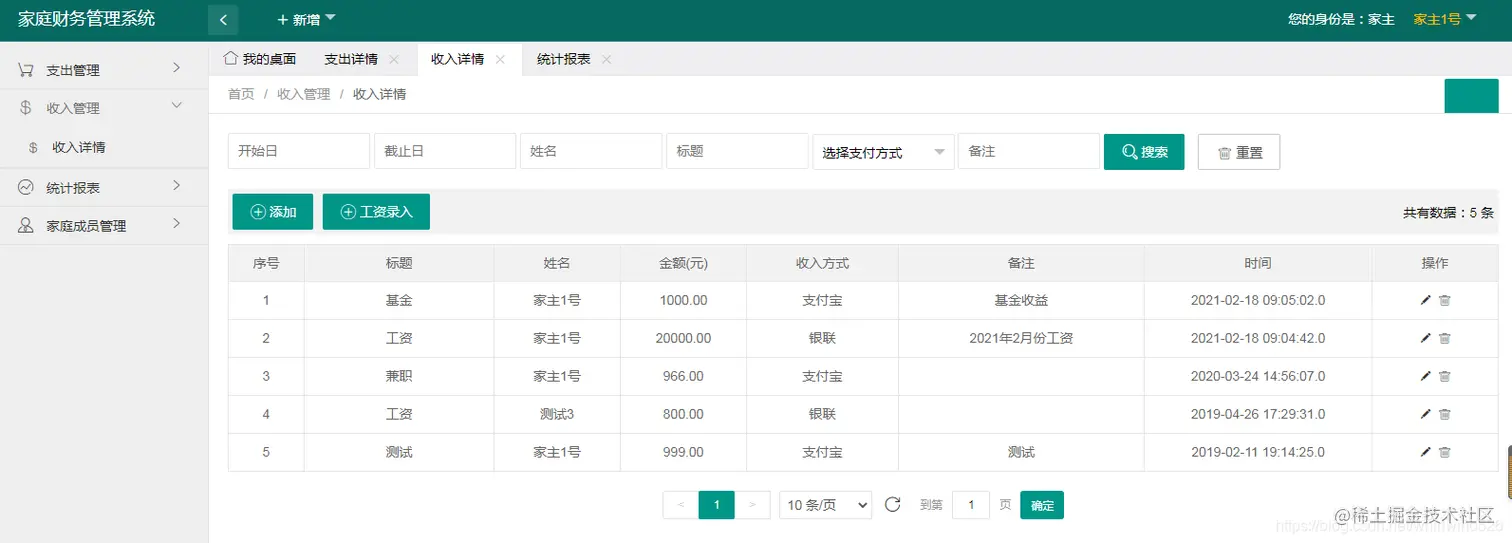The height and width of the screenshot is (543, 1512).
Task: Collapse sidebar with left arrow button
Action: 223,19
